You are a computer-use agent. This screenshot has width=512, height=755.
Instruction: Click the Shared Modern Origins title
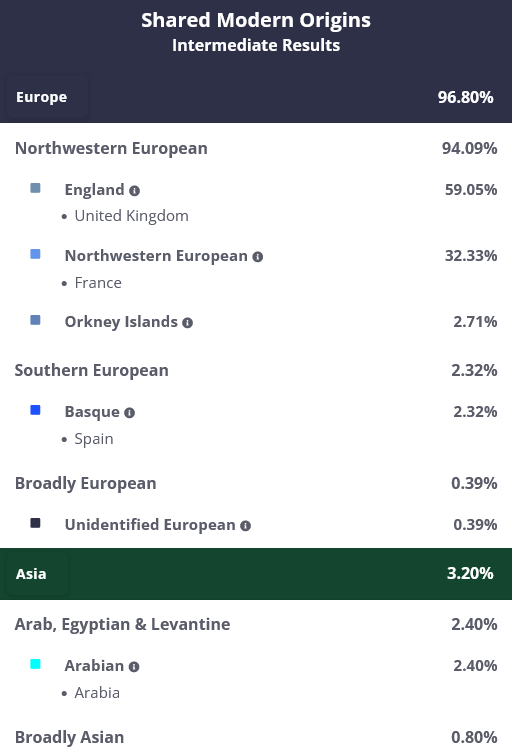point(256,20)
